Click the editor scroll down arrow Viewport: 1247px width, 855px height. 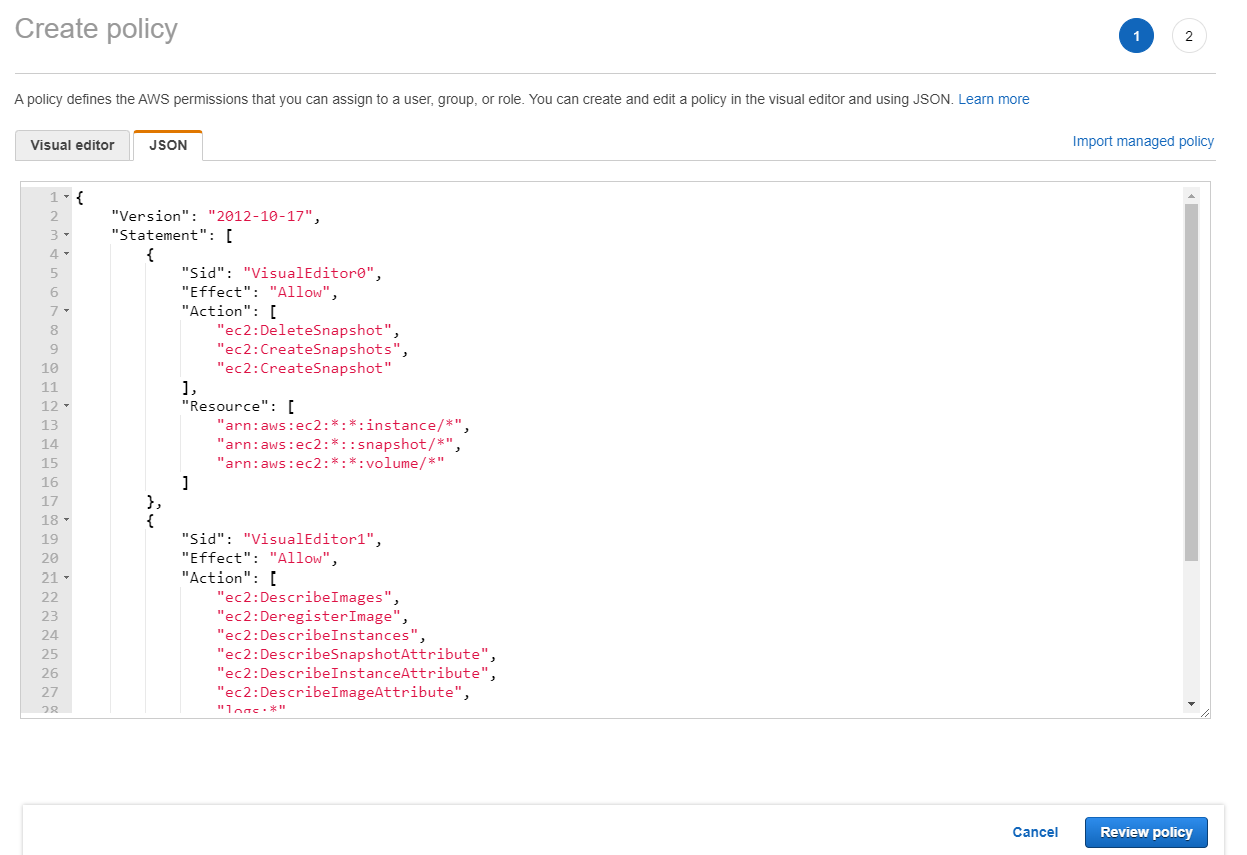pyautogui.click(x=1191, y=703)
